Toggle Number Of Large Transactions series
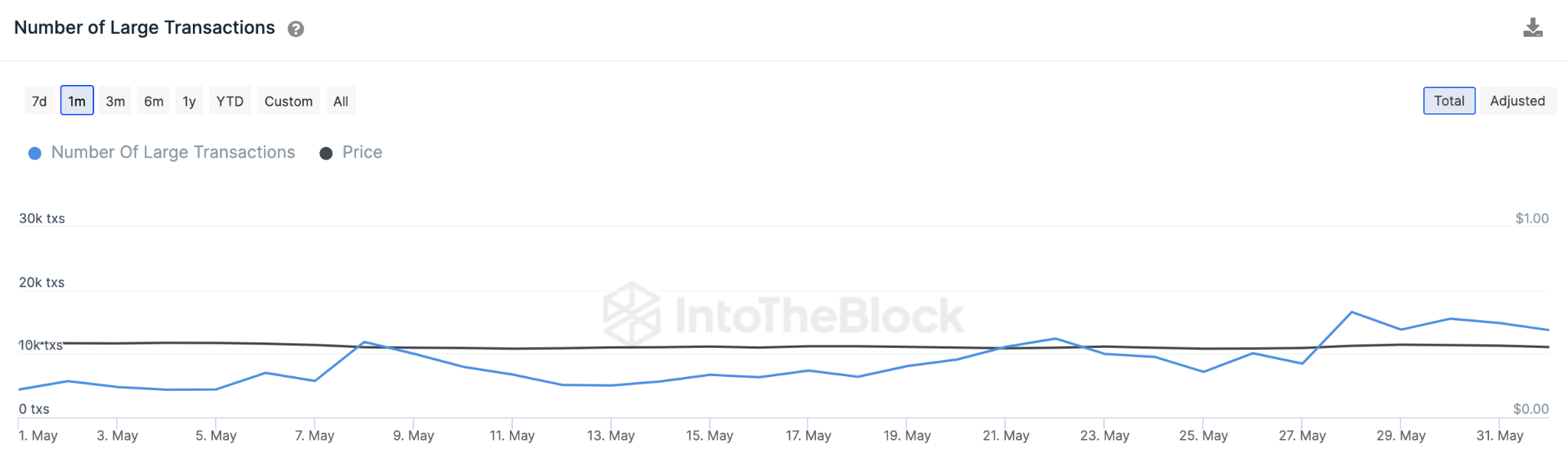Screen dimensions: 1568x462 point(173,152)
